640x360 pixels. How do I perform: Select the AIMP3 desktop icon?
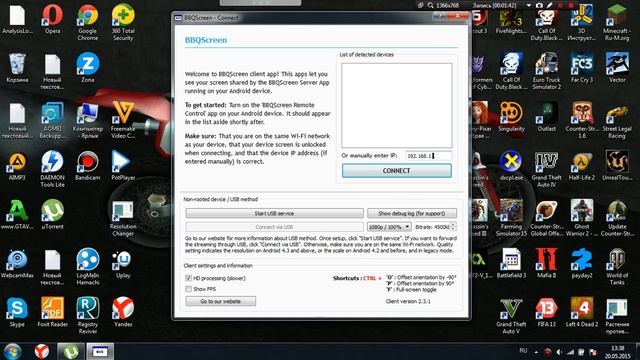[x=17, y=166]
